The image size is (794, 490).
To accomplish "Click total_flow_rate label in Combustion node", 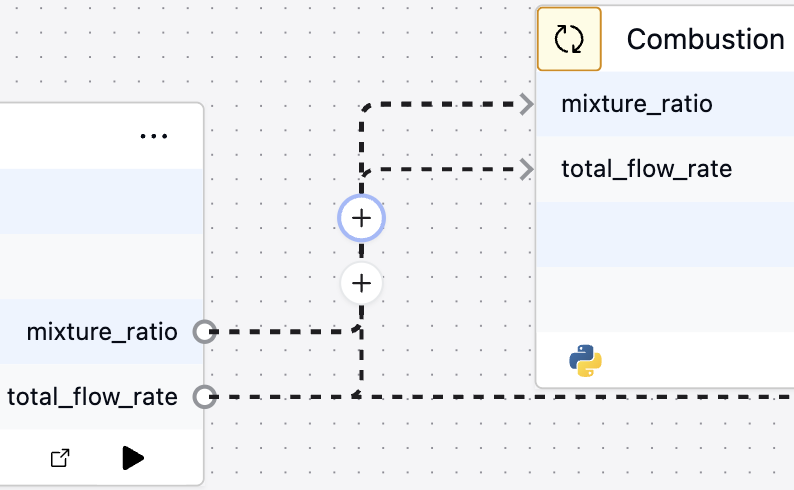I will coord(647,169).
